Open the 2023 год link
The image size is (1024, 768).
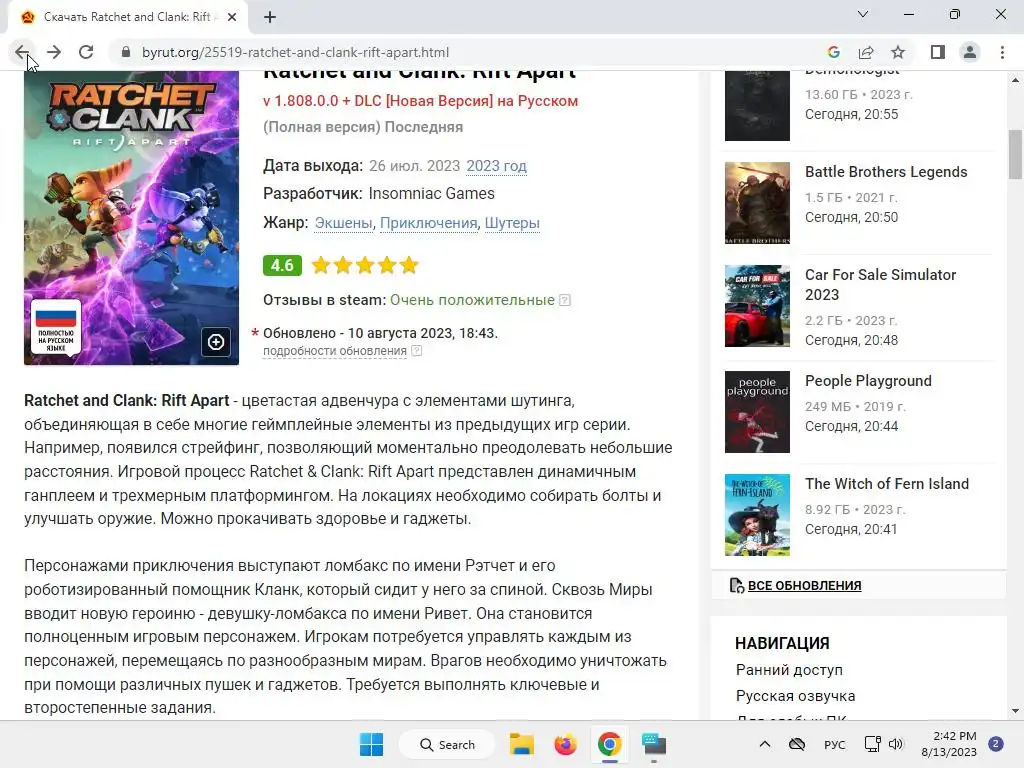pyautogui.click(x=496, y=166)
